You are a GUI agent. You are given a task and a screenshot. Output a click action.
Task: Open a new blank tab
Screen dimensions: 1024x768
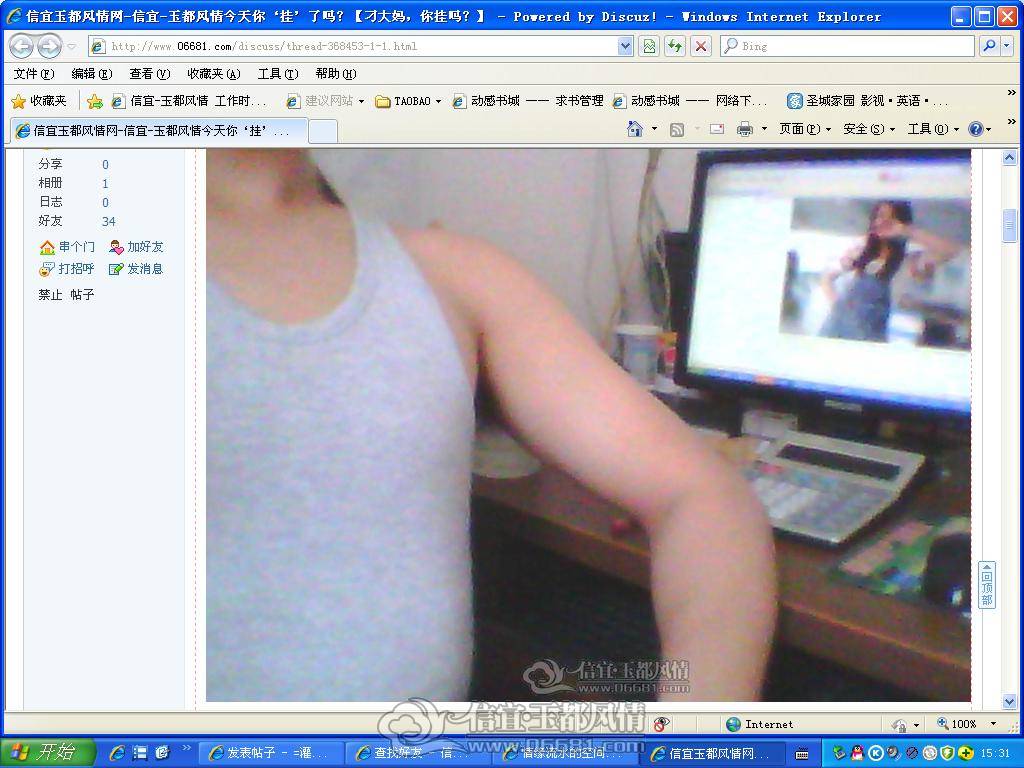click(x=323, y=131)
